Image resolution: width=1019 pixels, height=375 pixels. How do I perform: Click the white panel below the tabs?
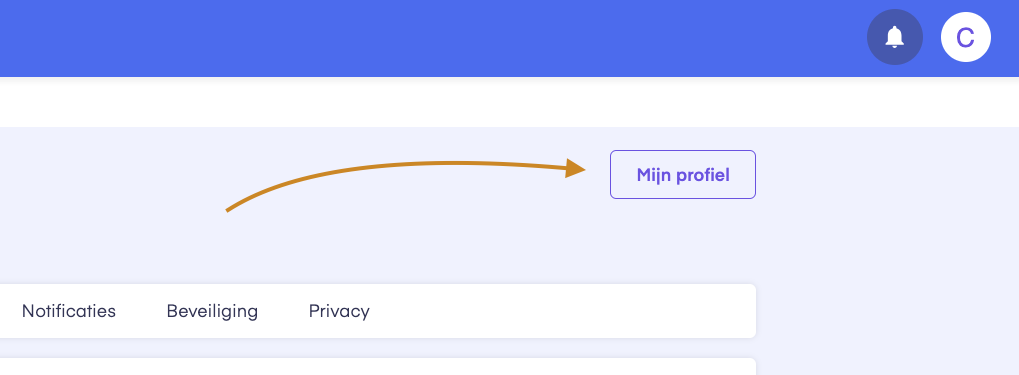[x=377, y=367]
